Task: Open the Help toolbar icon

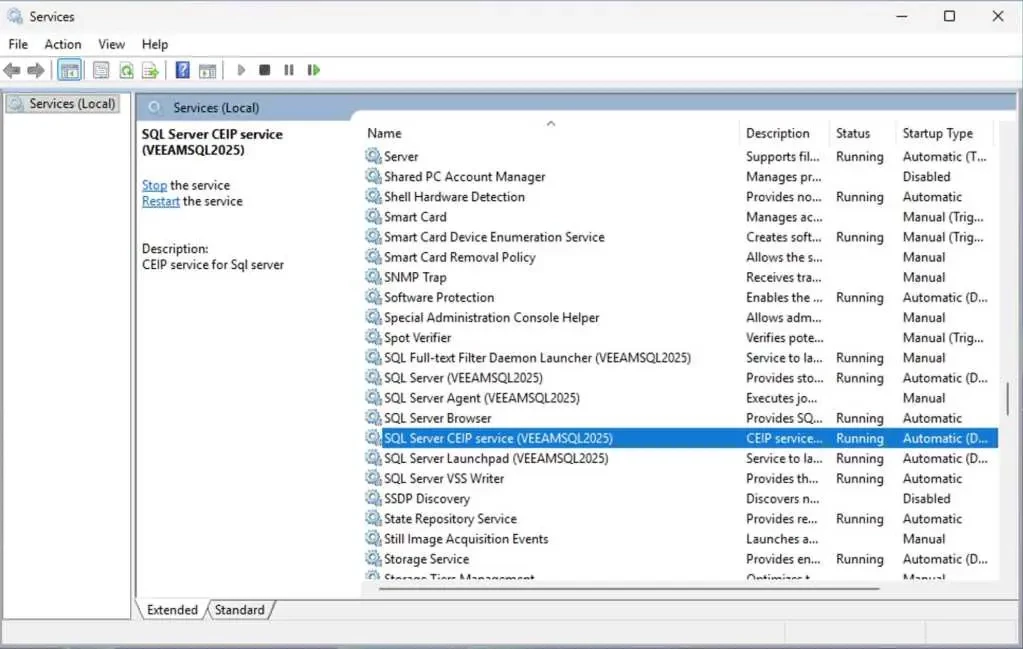Action: coord(183,70)
